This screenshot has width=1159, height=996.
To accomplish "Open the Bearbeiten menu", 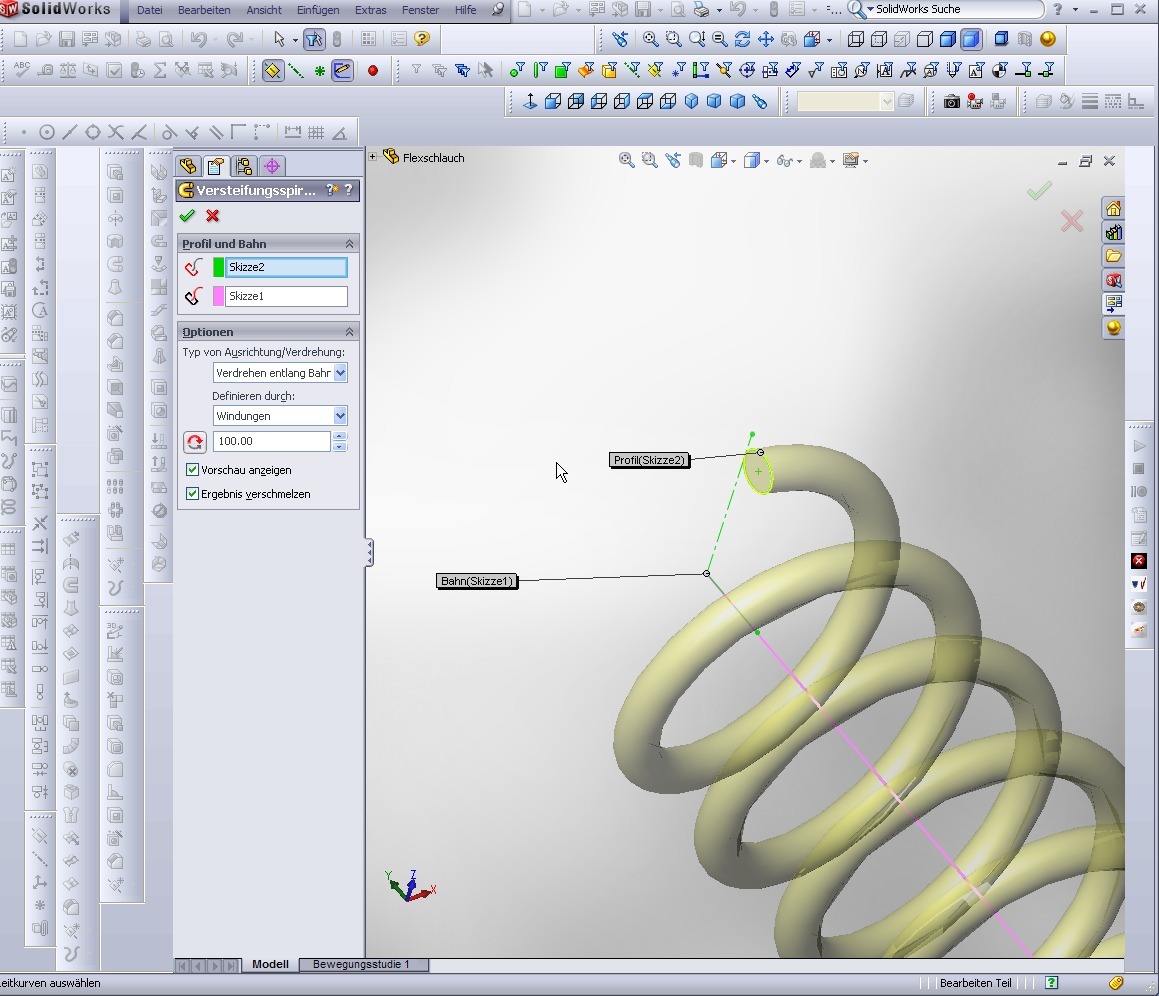I will click(x=204, y=10).
